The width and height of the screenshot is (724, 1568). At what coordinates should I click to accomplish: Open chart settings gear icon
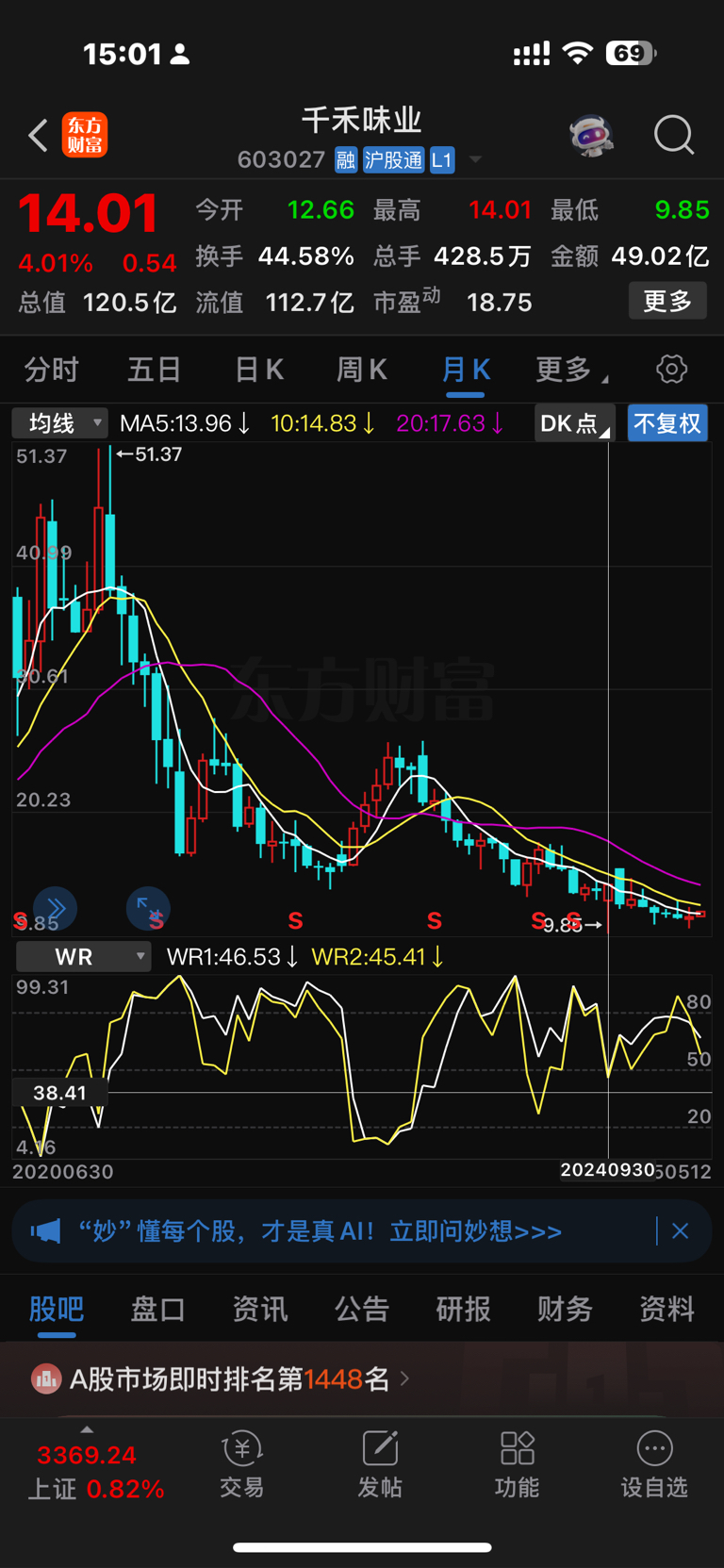671,369
